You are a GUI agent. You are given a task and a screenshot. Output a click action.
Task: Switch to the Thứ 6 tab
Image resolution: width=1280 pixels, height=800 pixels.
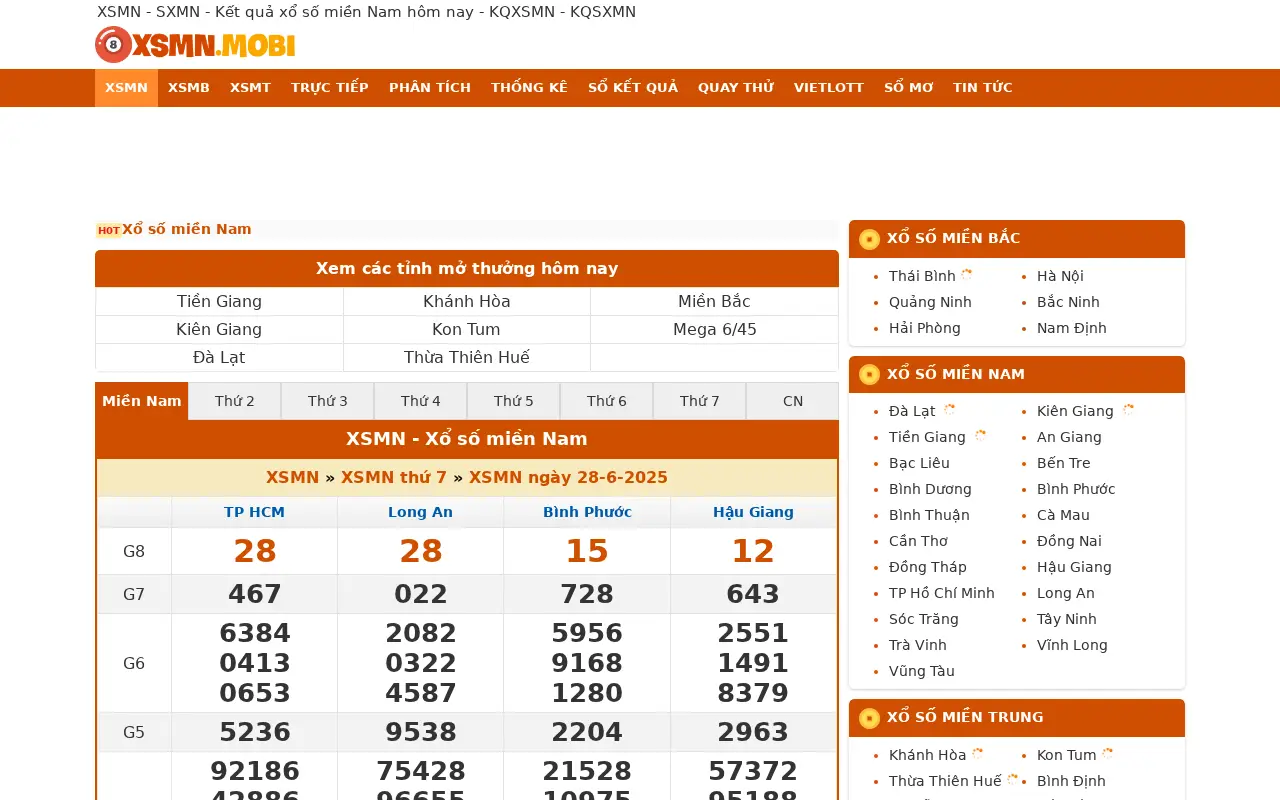[x=607, y=401]
